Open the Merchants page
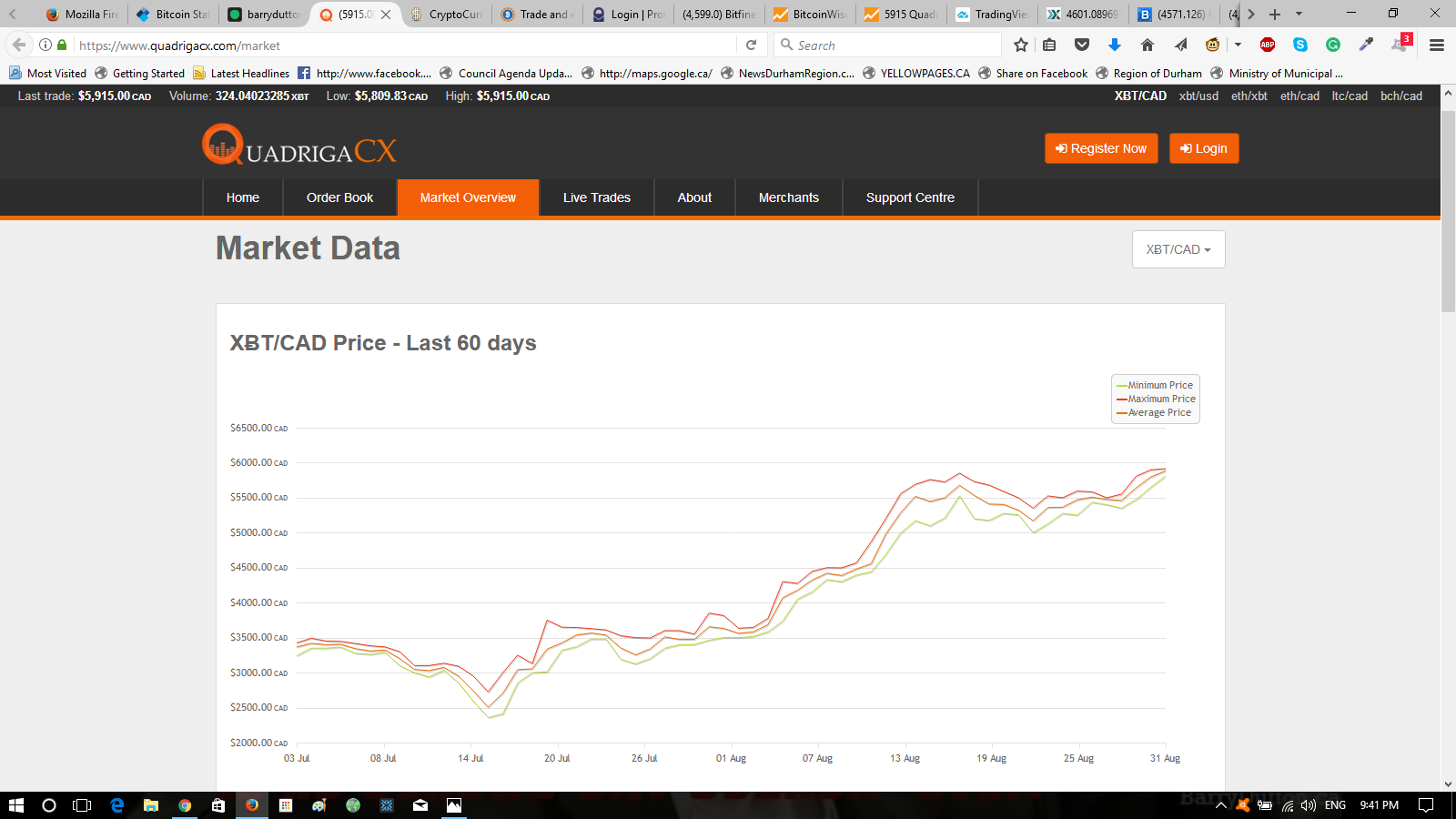The image size is (1456, 819). click(x=789, y=197)
